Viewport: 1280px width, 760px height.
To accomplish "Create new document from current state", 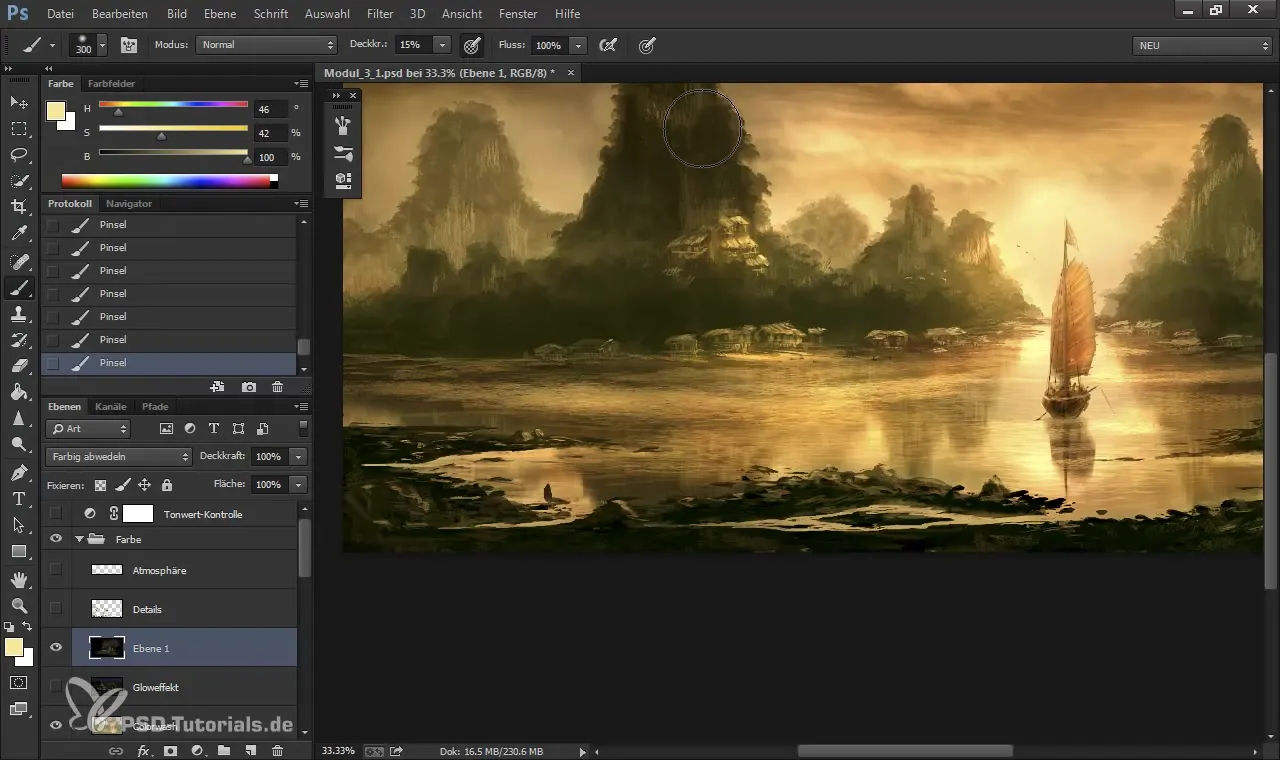I will [x=217, y=387].
